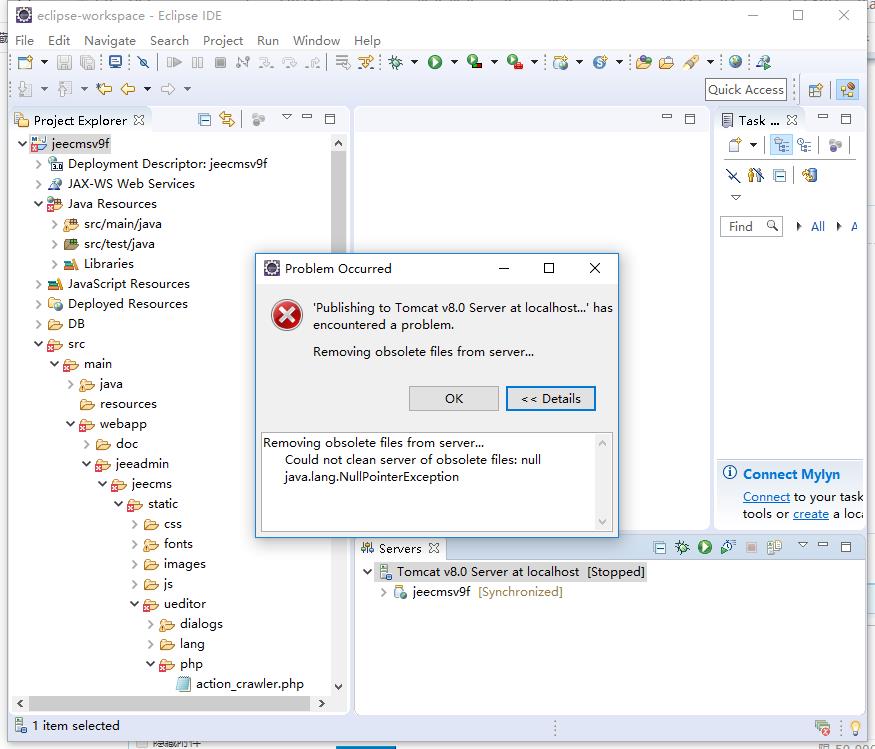Click the Save toolbar icon
Screen dimensions: 875x749
64,62
